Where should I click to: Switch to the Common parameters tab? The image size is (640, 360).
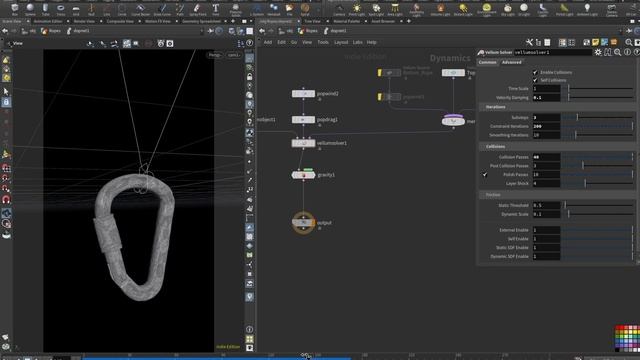coord(487,62)
